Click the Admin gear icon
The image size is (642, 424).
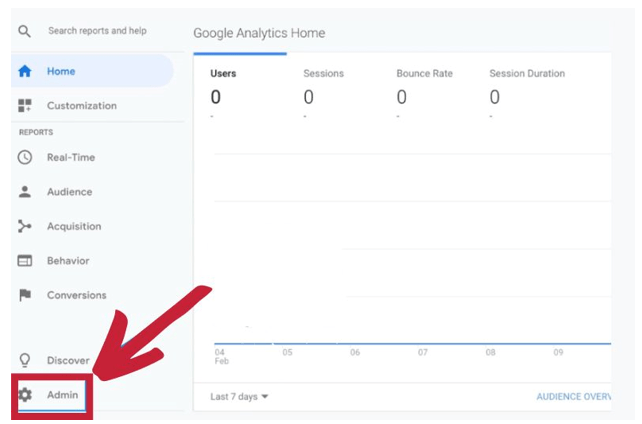(25, 395)
